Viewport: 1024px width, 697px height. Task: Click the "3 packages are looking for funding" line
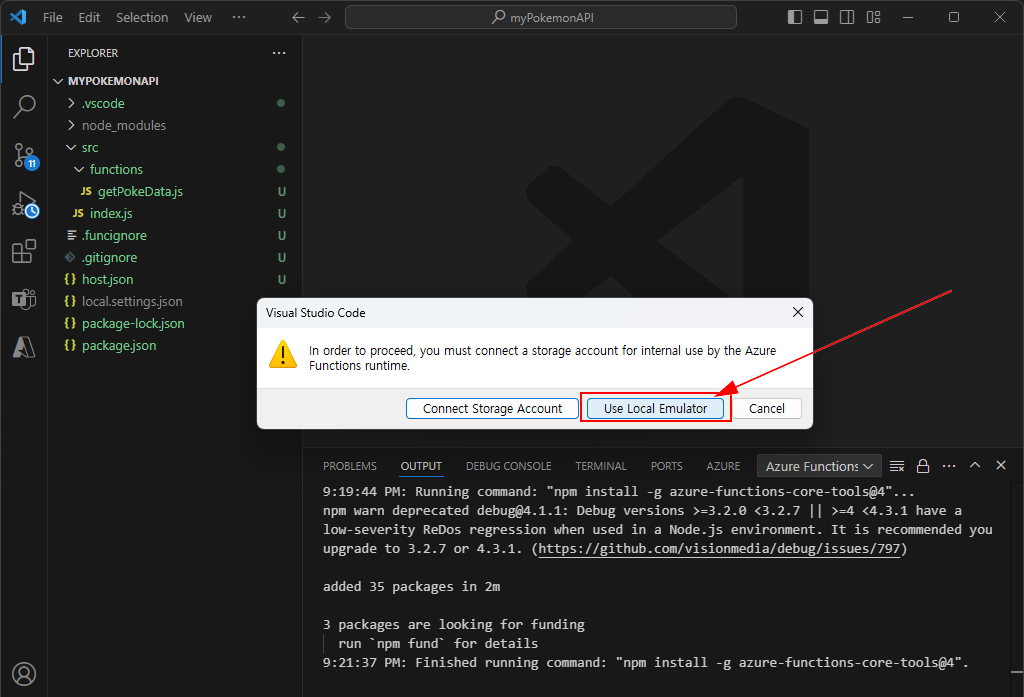pyautogui.click(x=454, y=624)
